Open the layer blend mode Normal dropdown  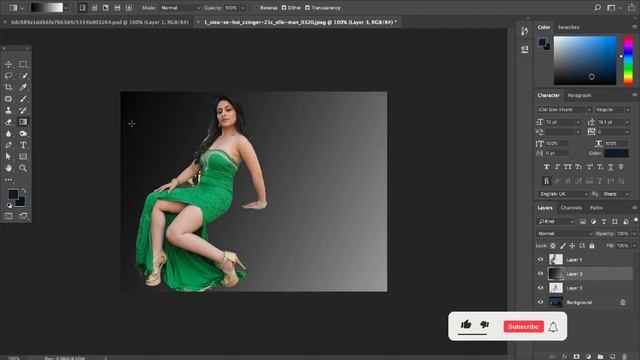pyautogui.click(x=564, y=233)
